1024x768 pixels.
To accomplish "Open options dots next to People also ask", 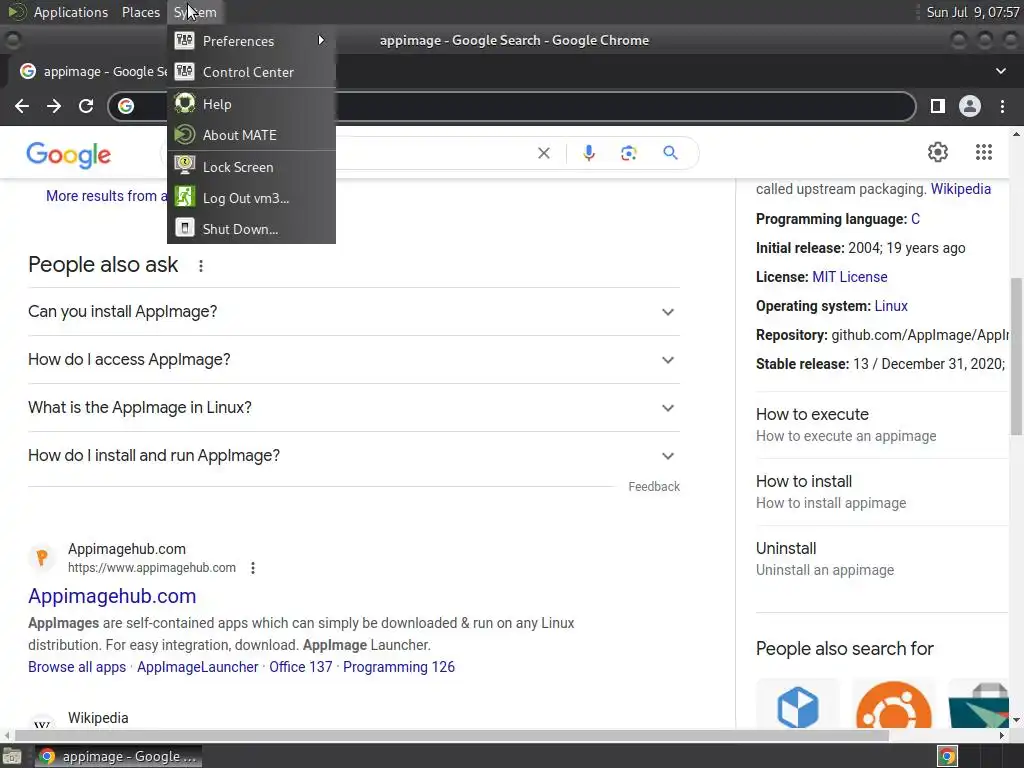I will coord(201,266).
